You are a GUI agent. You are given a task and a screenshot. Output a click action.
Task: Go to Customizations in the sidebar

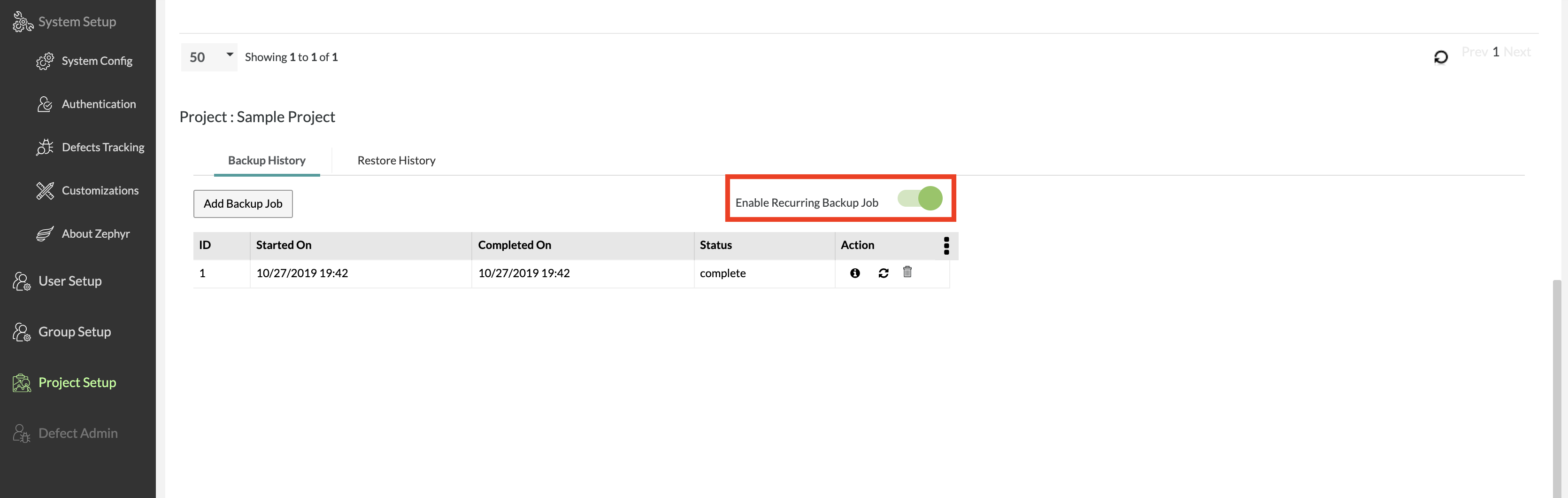pyautogui.click(x=100, y=191)
